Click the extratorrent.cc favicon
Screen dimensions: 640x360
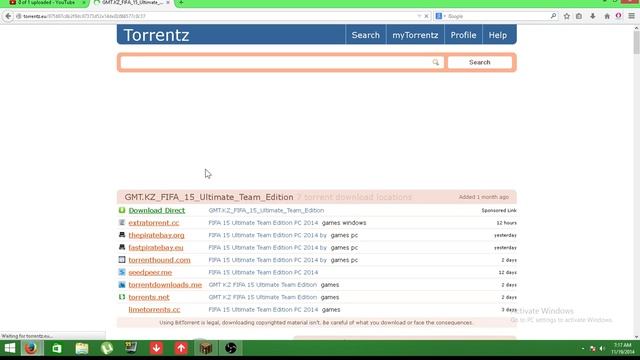coord(122,222)
